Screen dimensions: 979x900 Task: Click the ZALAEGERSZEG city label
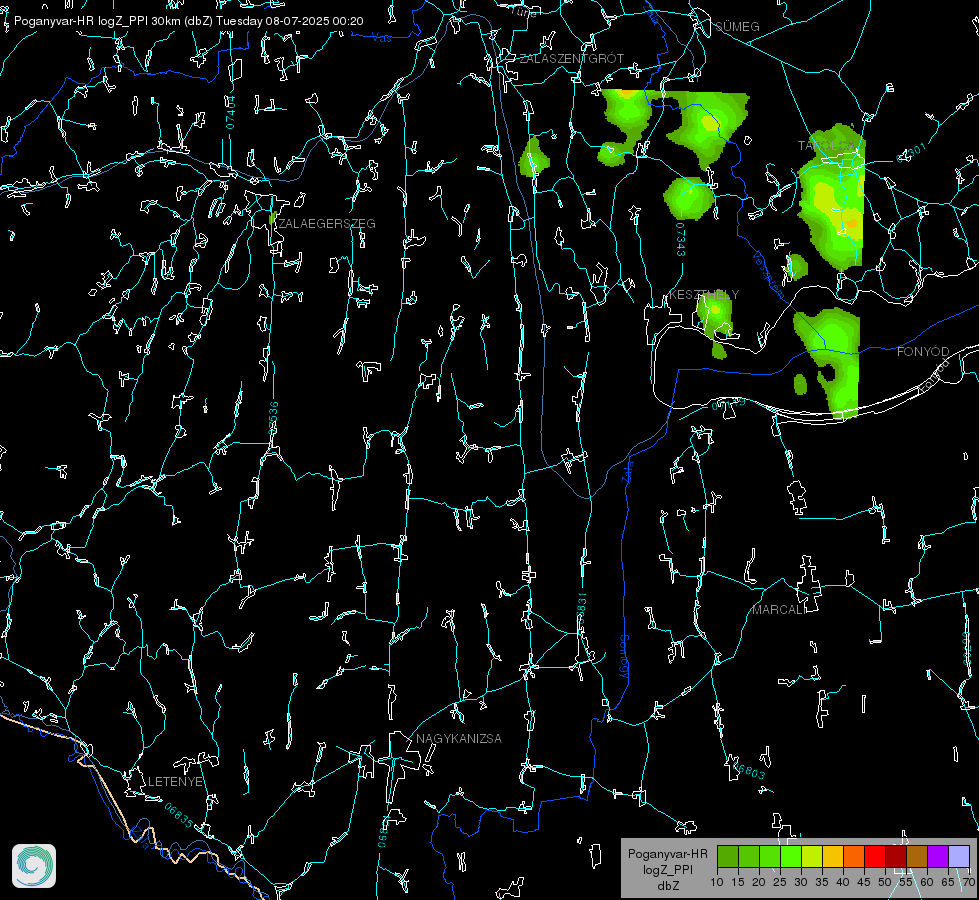[327, 224]
